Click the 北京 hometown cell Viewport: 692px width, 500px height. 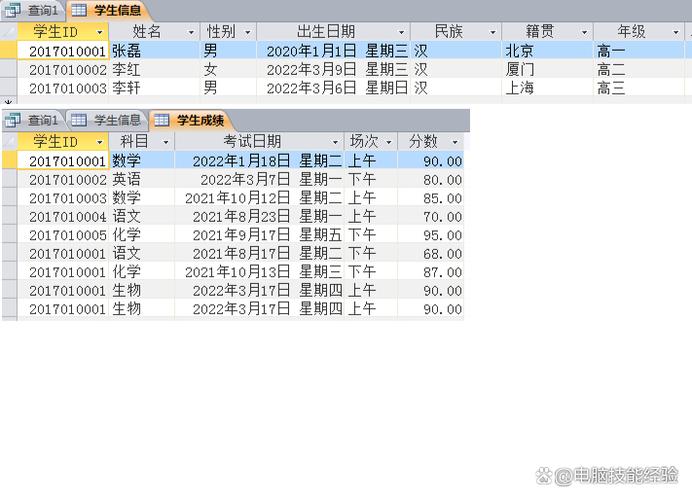coord(548,51)
